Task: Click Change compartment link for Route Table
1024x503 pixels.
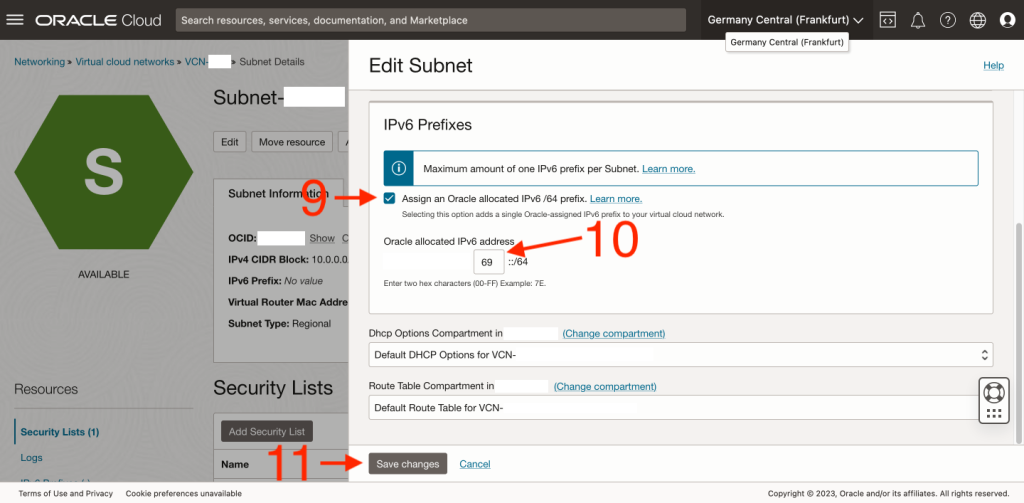Action: click(x=605, y=386)
